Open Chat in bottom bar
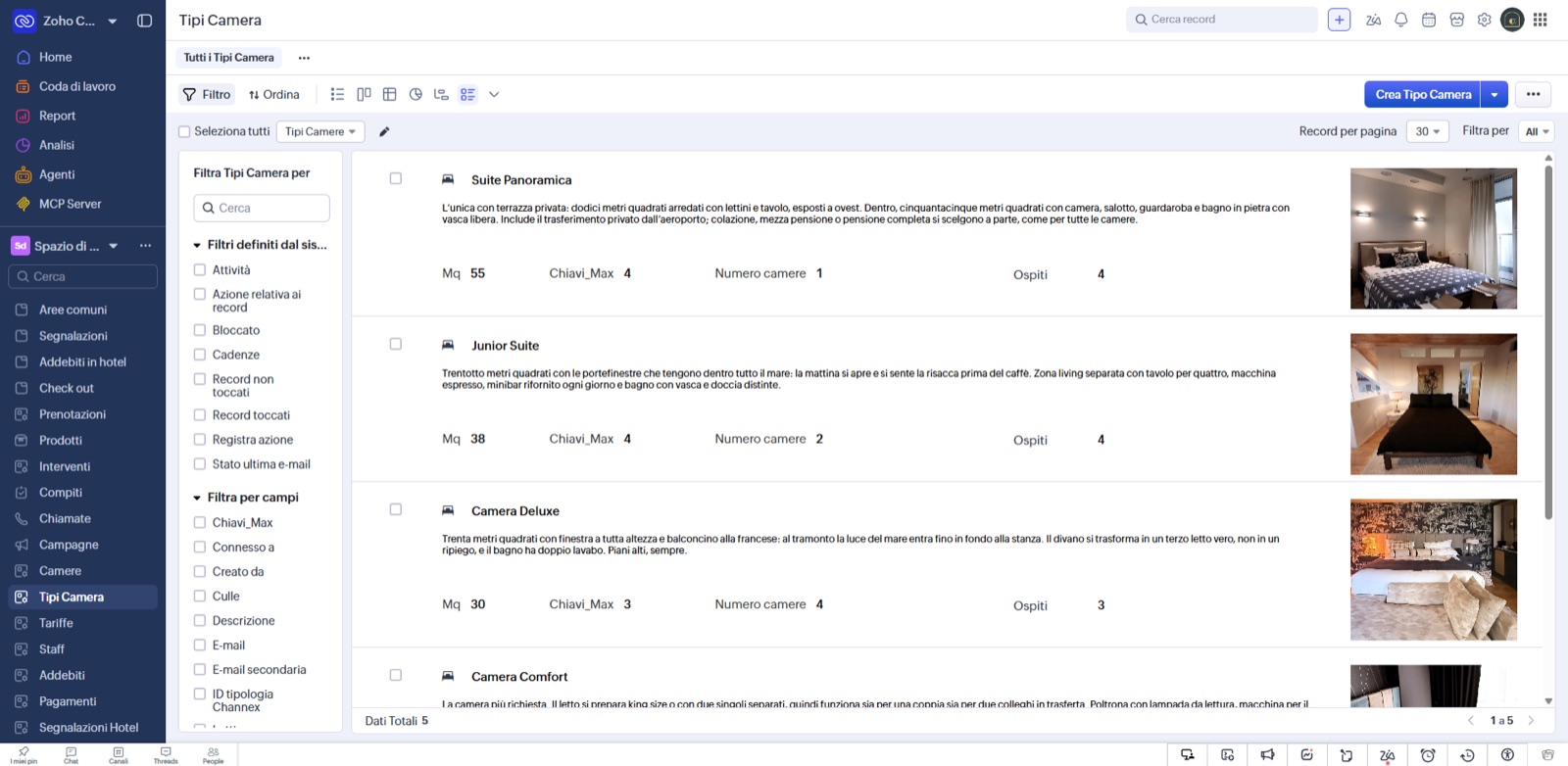1568x766 pixels. coord(71,755)
